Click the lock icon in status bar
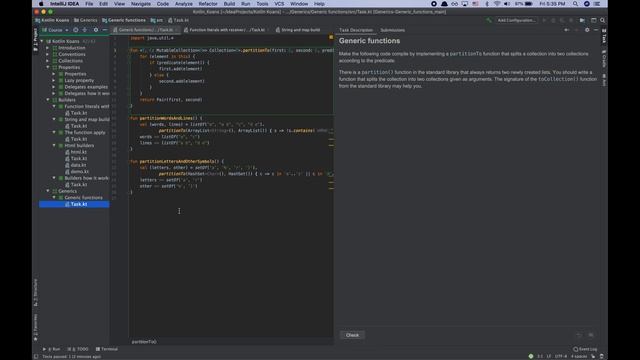The height and width of the screenshot is (360, 640). (x=593, y=356)
